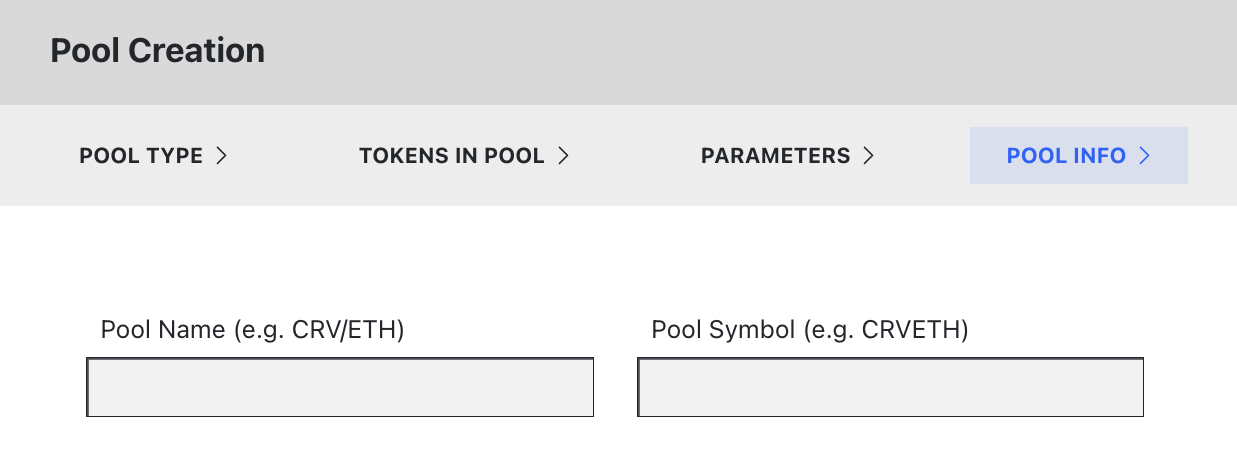This screenshot has height=463, width=1237.
Task: Focus the Pool Symbol text field
Action: tap(890, 387)
